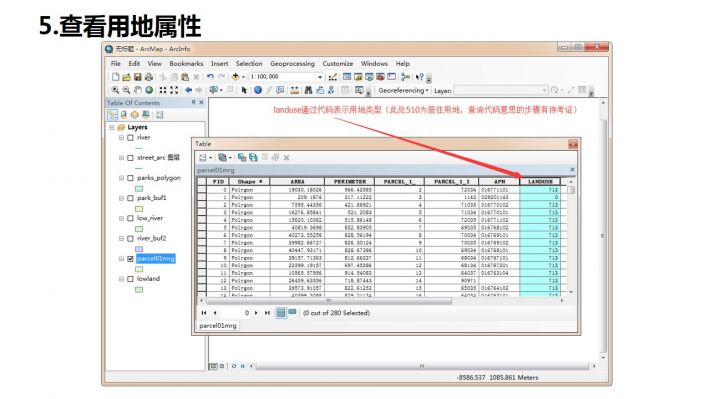This screenshot has width=710, height=399.
Task: Open the File menu
Action: [116, 64]
